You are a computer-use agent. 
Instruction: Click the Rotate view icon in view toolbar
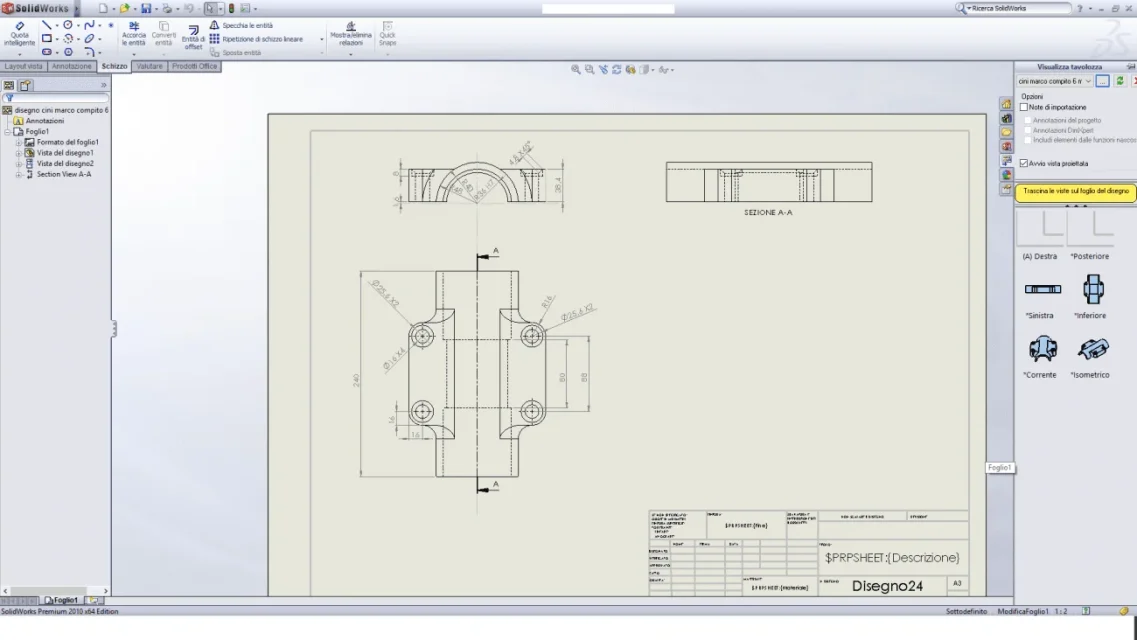pyautogui.click(x=616, y=70)
